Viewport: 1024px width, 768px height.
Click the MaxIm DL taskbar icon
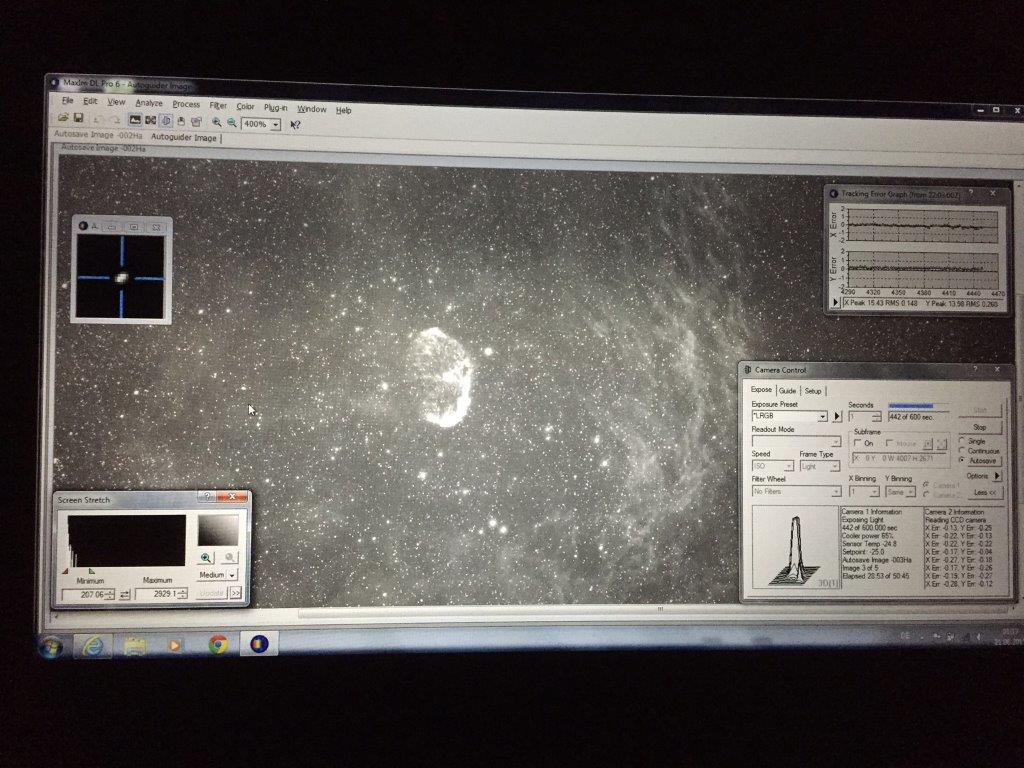tap(259, 644)
